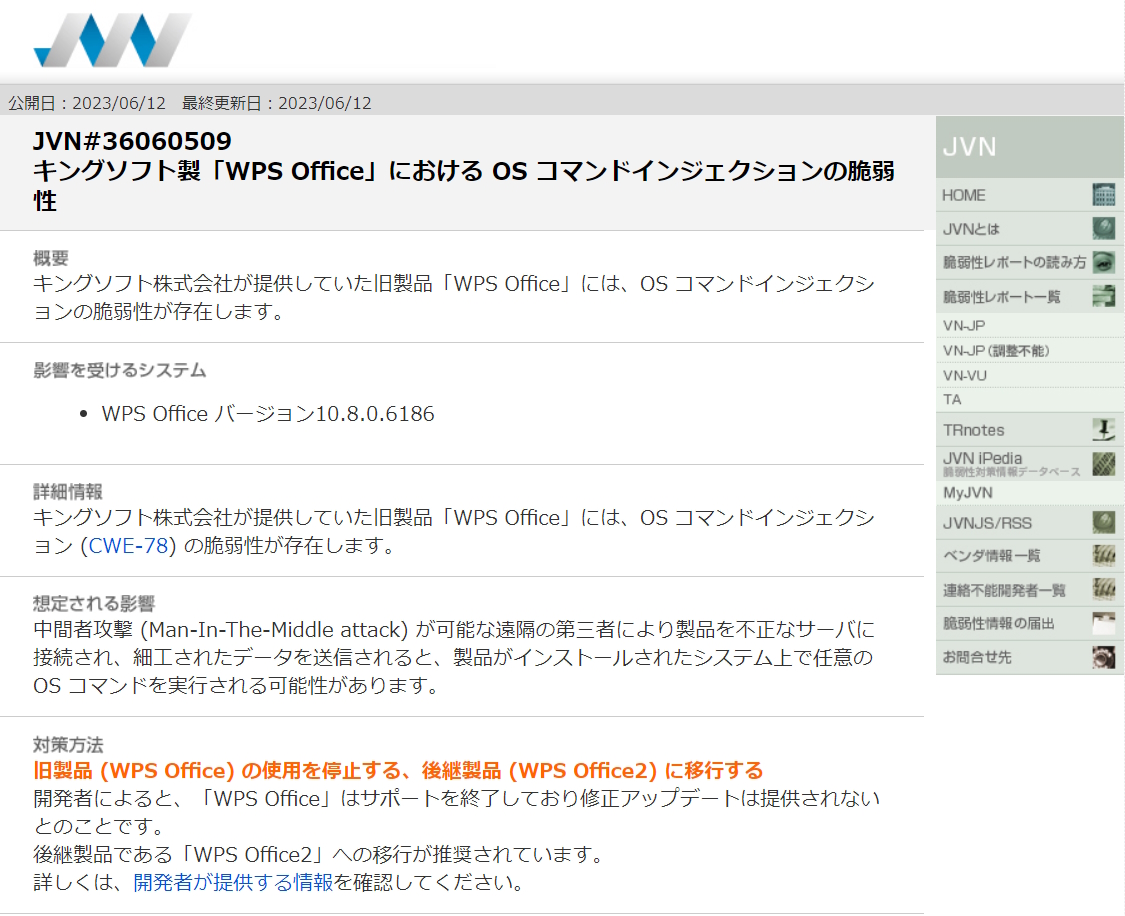Click the 連絡不能開発者一覧 sidebar icon
This screenshot has height=916, width=1125.
point(1104,589)
